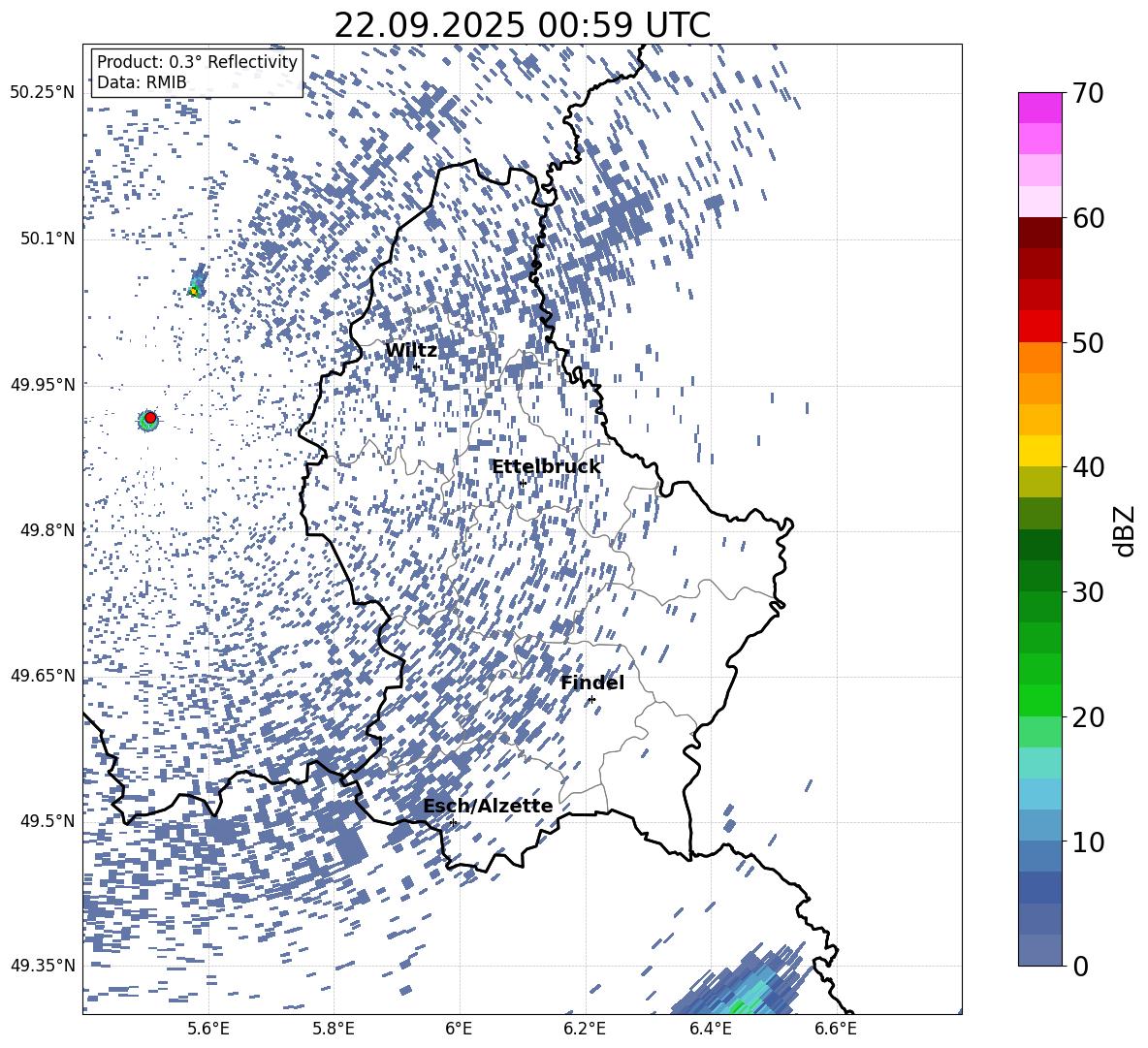Image resolution: width=1148 pixels, height=1048 pixels.
Task: Click the dBZ colorbar axis label
Action: click(1125, 530)
